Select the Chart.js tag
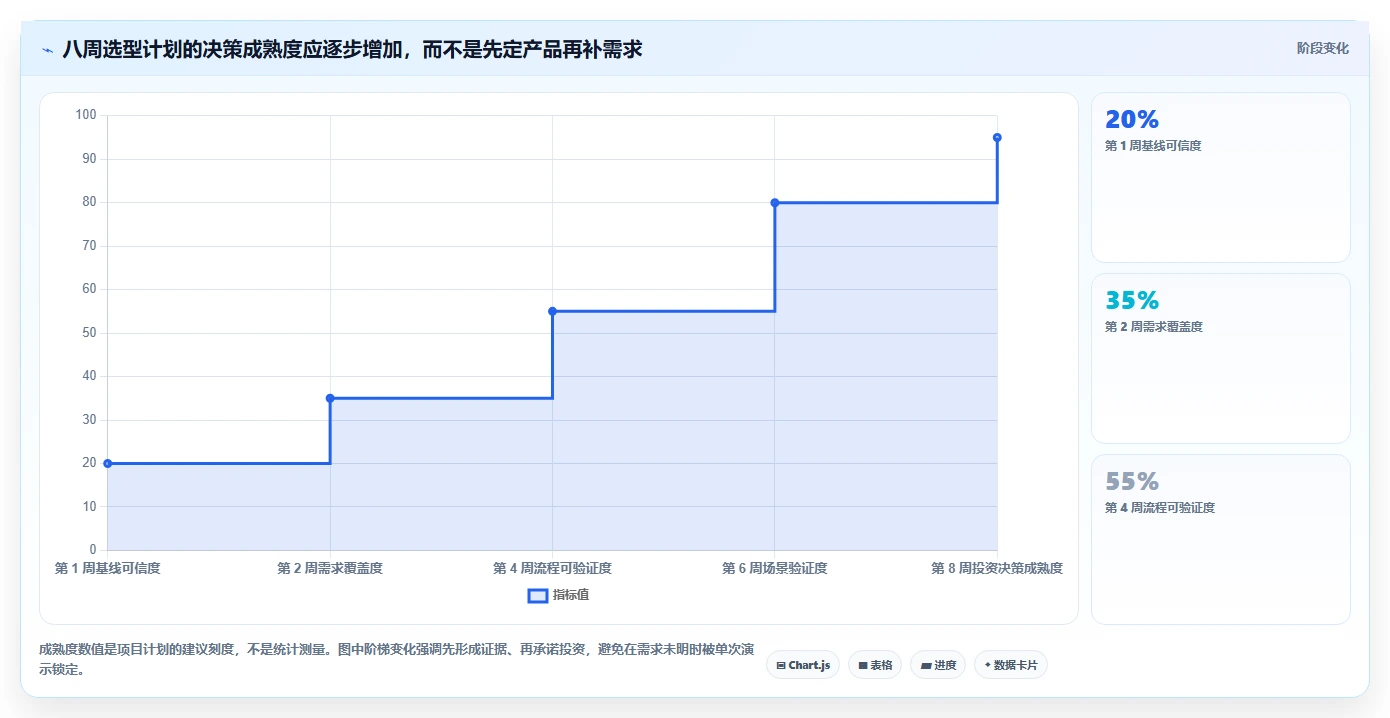1390x718 pixels. click(x=803, y=665)
